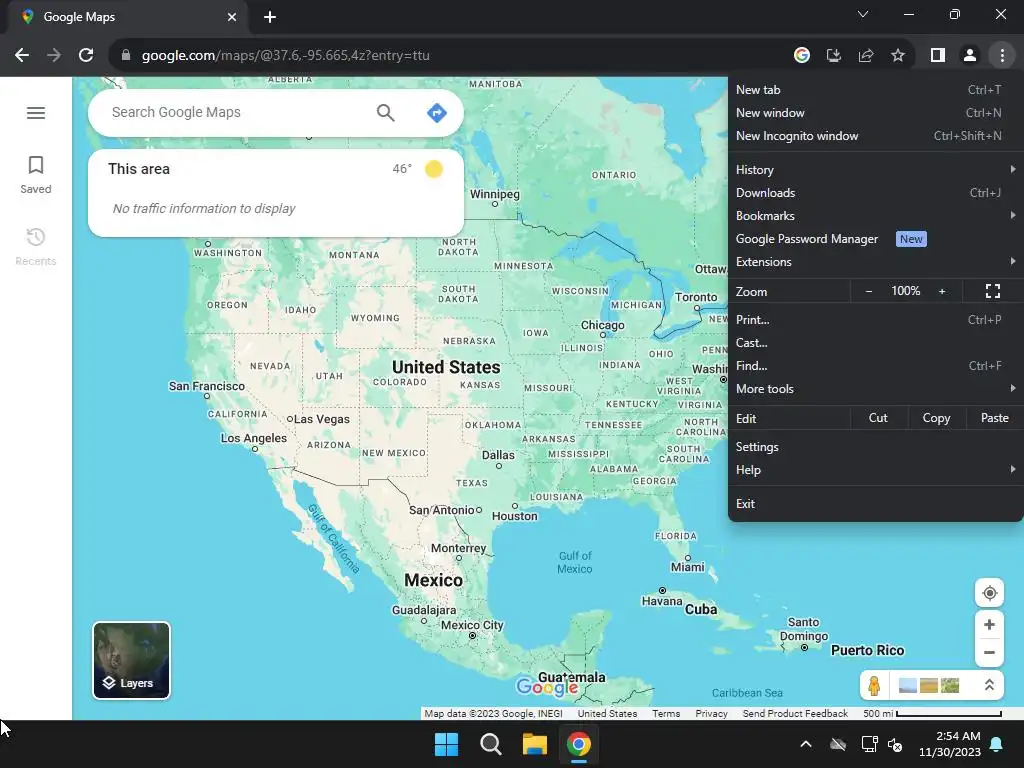
Task: Open Chrome Settings
Action: click(x=875, y=447)
